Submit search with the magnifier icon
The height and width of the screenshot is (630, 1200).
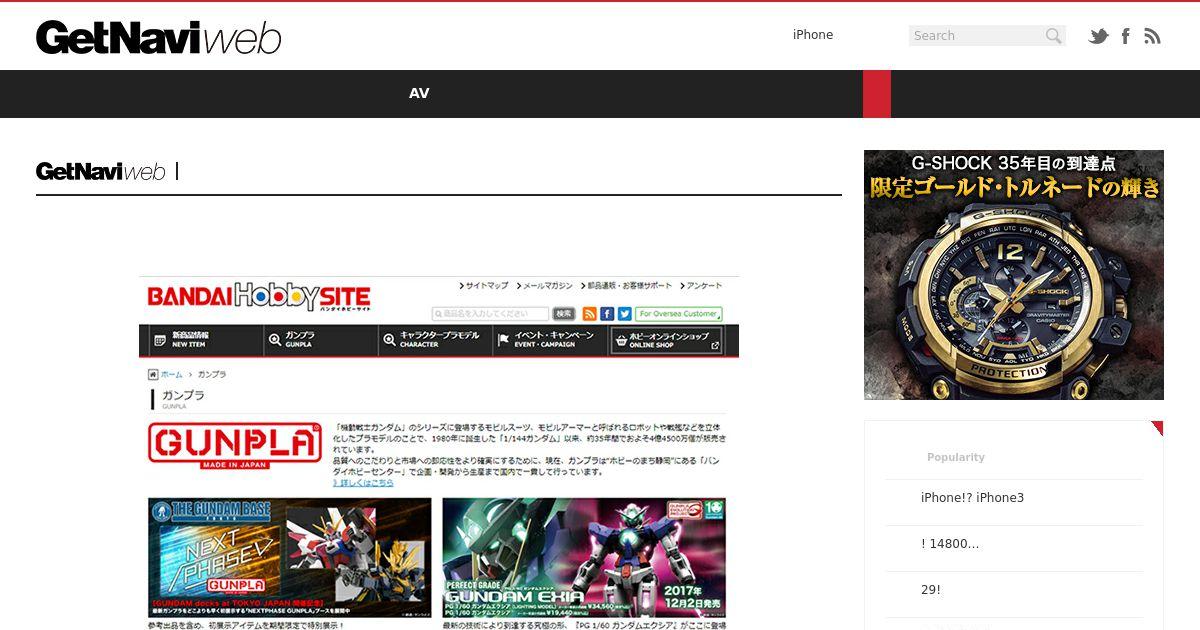point(1053,36)
